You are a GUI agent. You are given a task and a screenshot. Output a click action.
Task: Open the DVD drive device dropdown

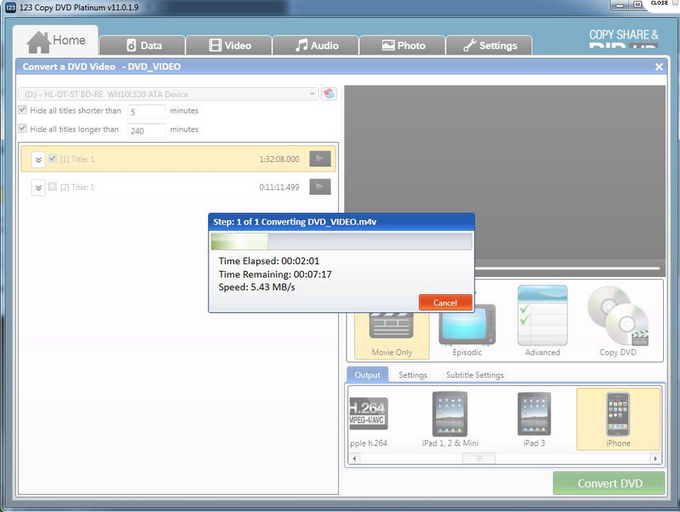(168, 94)
